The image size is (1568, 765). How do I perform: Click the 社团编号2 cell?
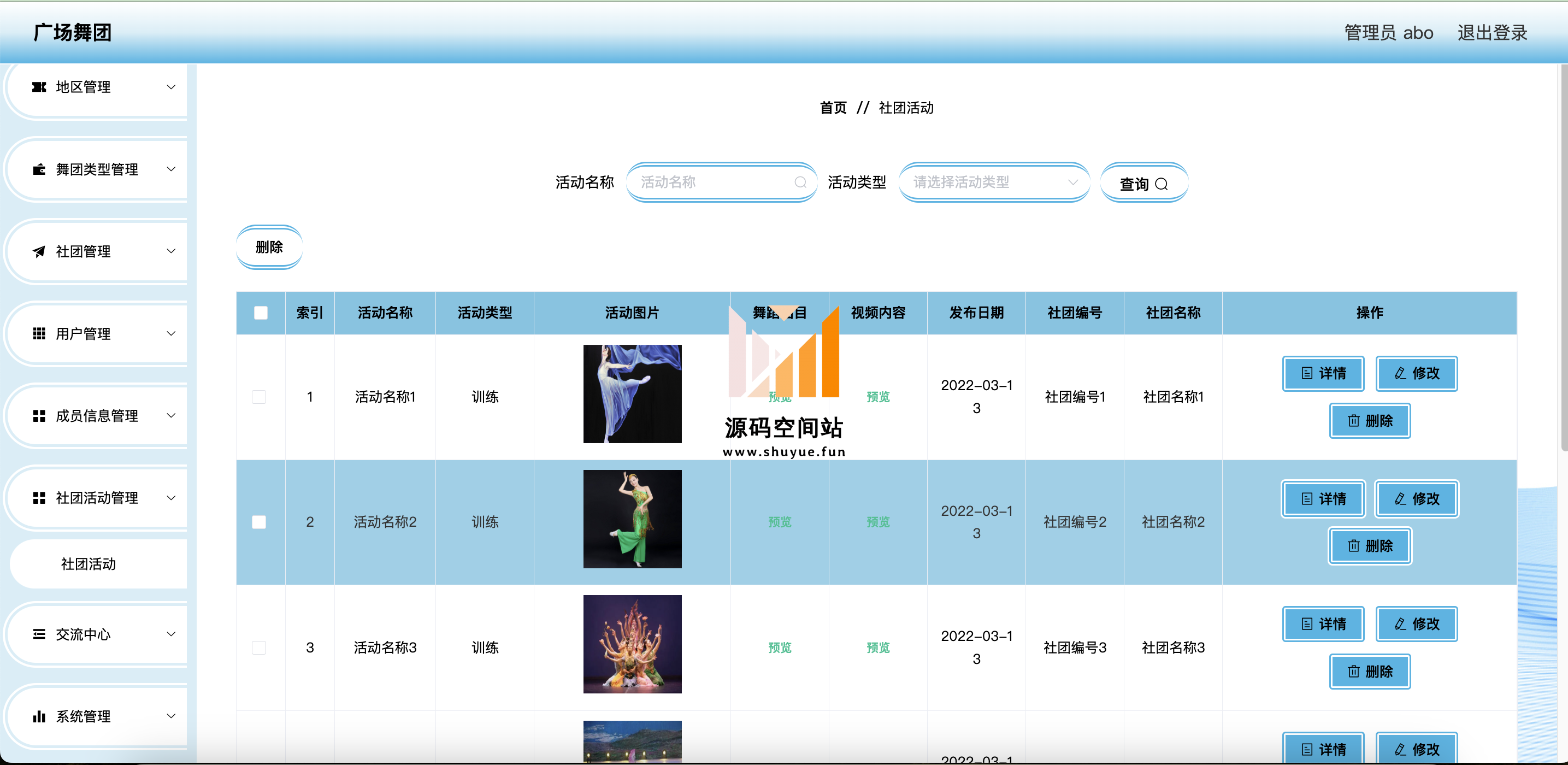[x=1075, y=522]
